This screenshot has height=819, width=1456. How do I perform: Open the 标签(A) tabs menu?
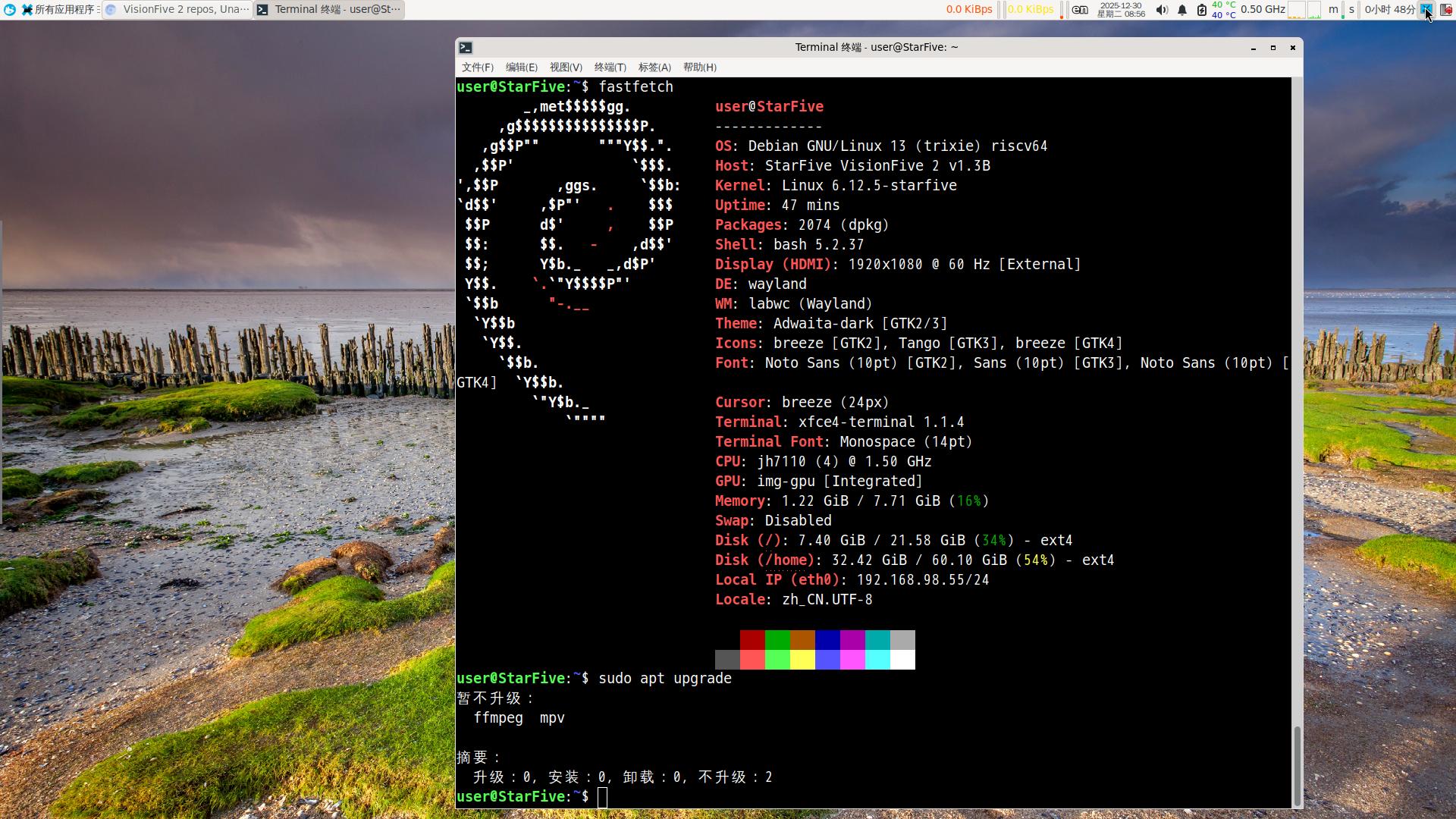tap(654, 67)
